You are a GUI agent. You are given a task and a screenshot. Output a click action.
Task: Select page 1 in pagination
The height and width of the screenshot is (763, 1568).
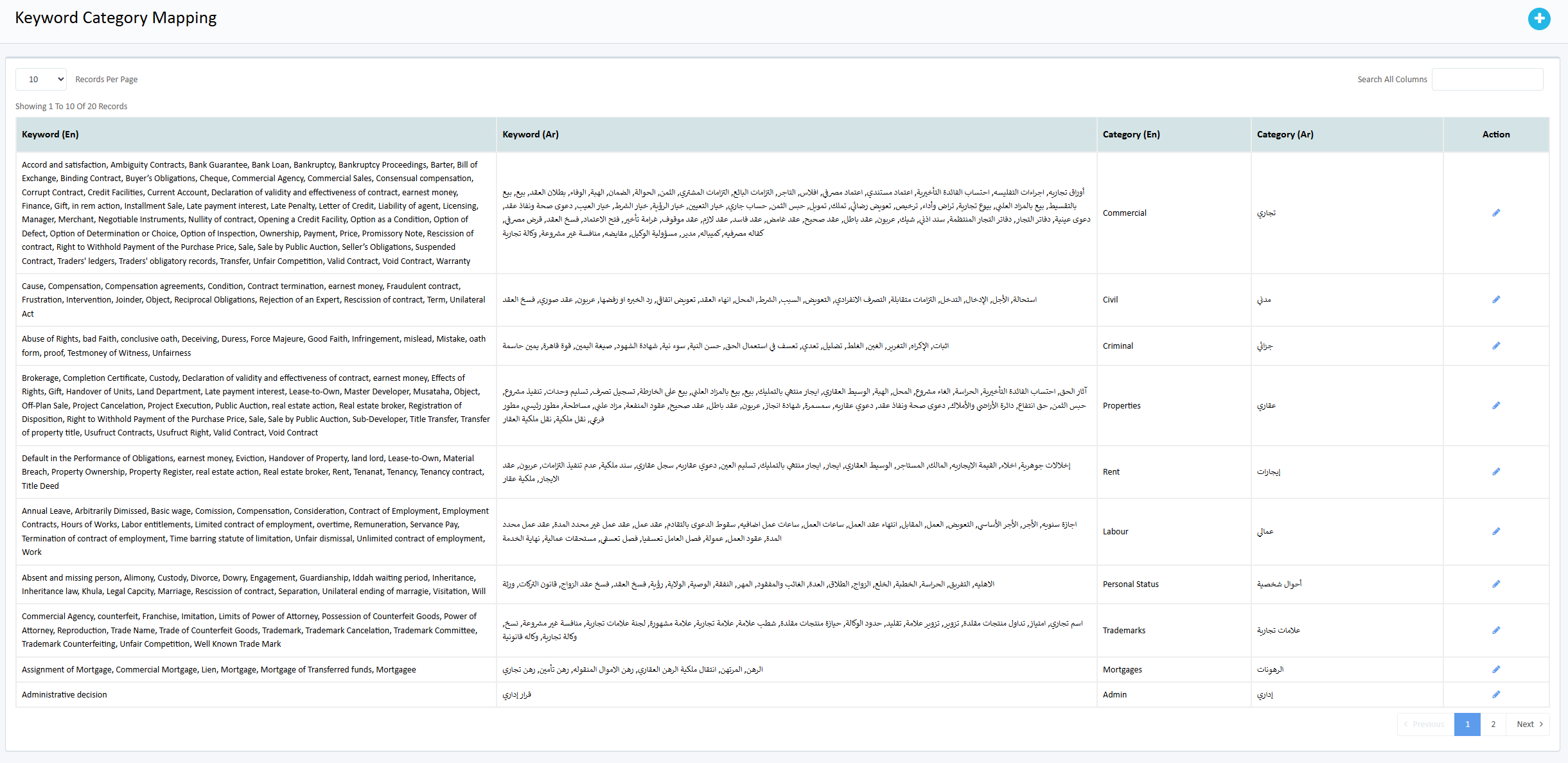tap(1467, 724)
